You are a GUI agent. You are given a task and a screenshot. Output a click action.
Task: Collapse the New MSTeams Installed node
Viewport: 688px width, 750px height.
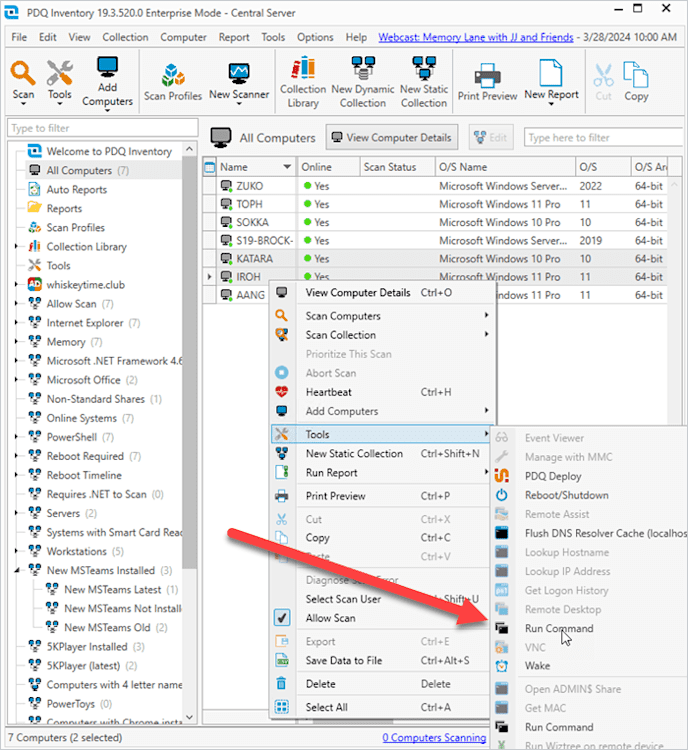point(17,570)
